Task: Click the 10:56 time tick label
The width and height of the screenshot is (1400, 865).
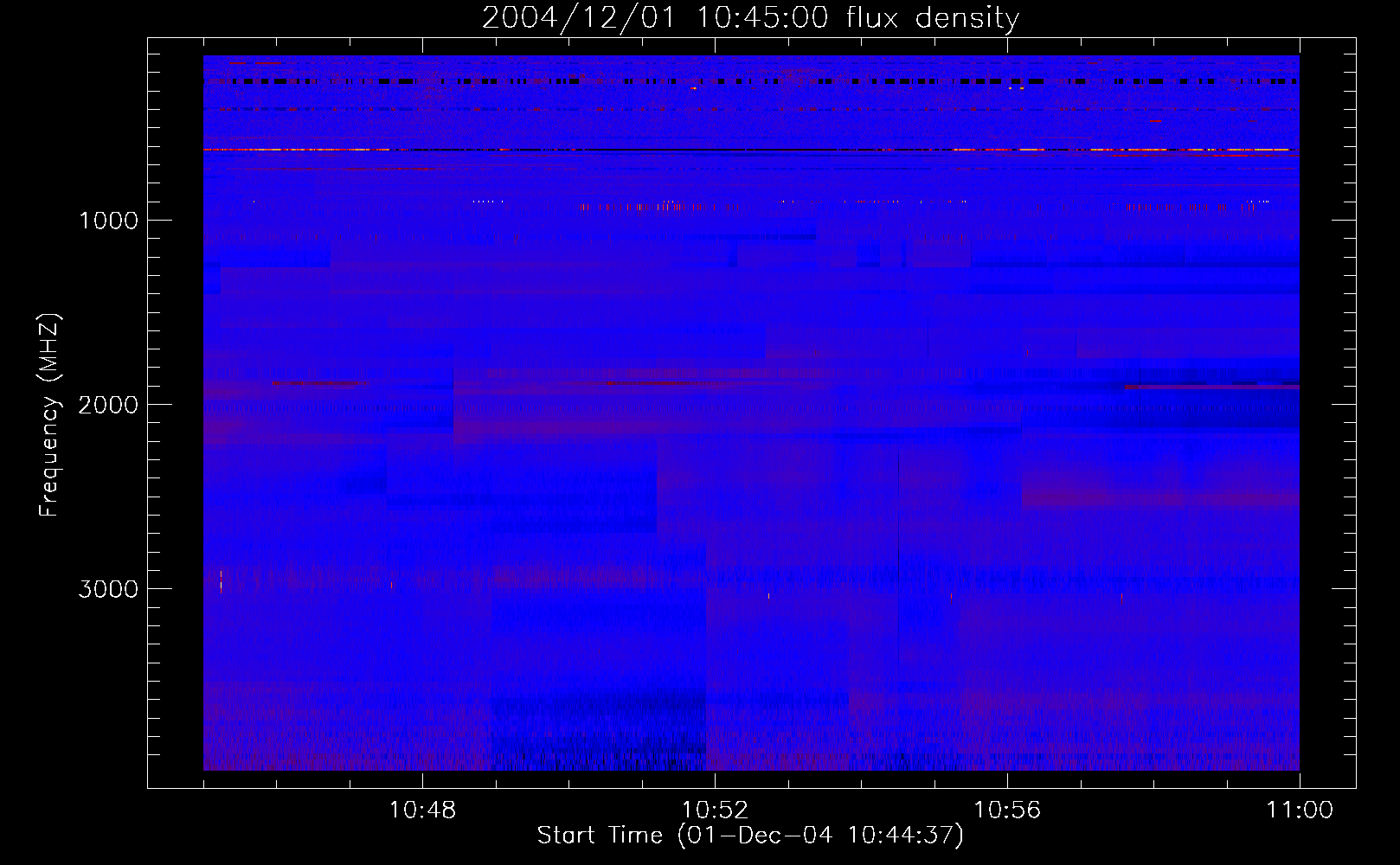Action: click(x=1007, y=810)
